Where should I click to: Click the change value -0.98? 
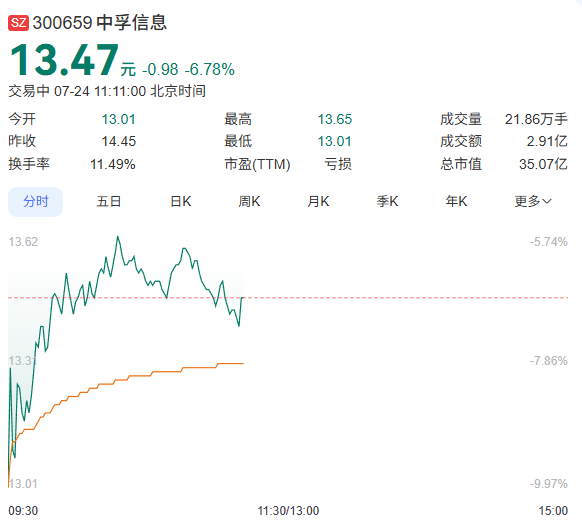[160, 69]
